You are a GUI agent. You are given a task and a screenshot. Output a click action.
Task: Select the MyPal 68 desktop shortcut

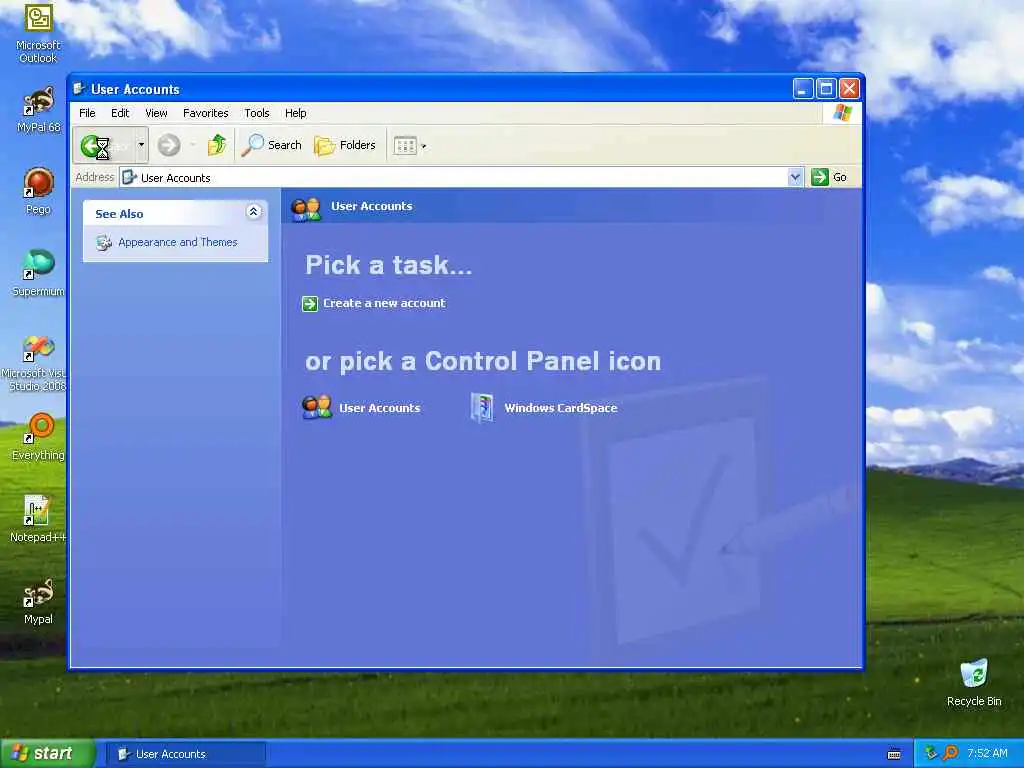38,110
